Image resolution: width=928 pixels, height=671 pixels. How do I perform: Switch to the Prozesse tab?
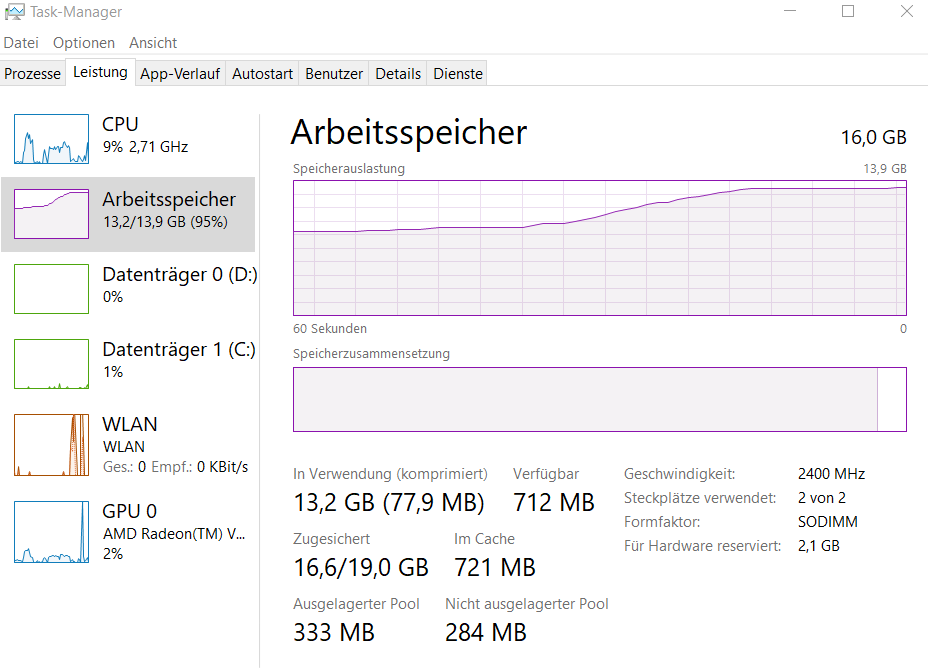click(x=33, y=74)
